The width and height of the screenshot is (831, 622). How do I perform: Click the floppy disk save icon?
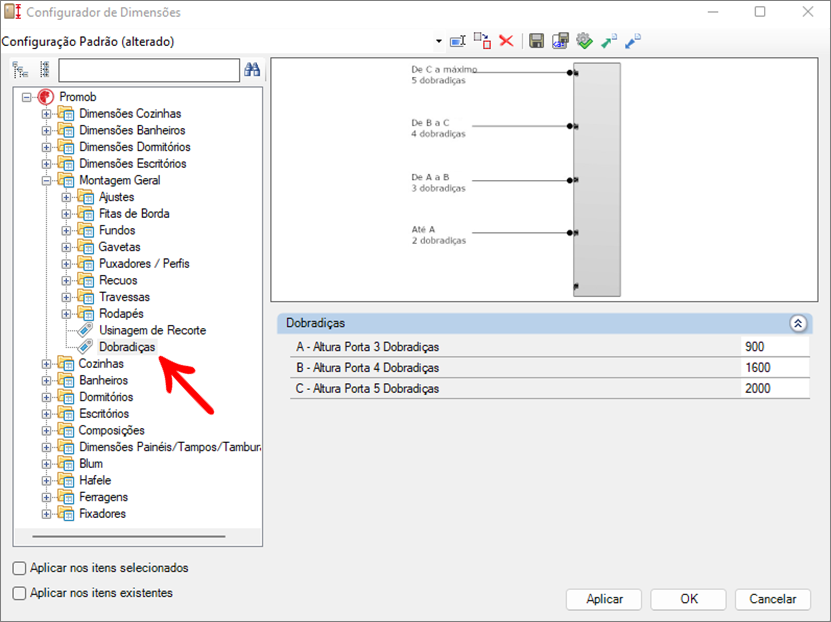(x=536, y=41)
